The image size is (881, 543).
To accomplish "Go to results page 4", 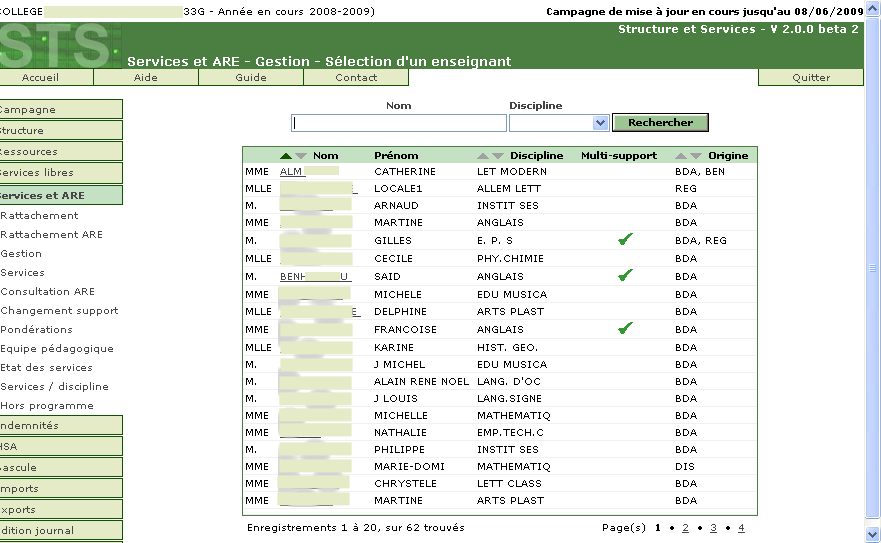I will tap(742, 528).
